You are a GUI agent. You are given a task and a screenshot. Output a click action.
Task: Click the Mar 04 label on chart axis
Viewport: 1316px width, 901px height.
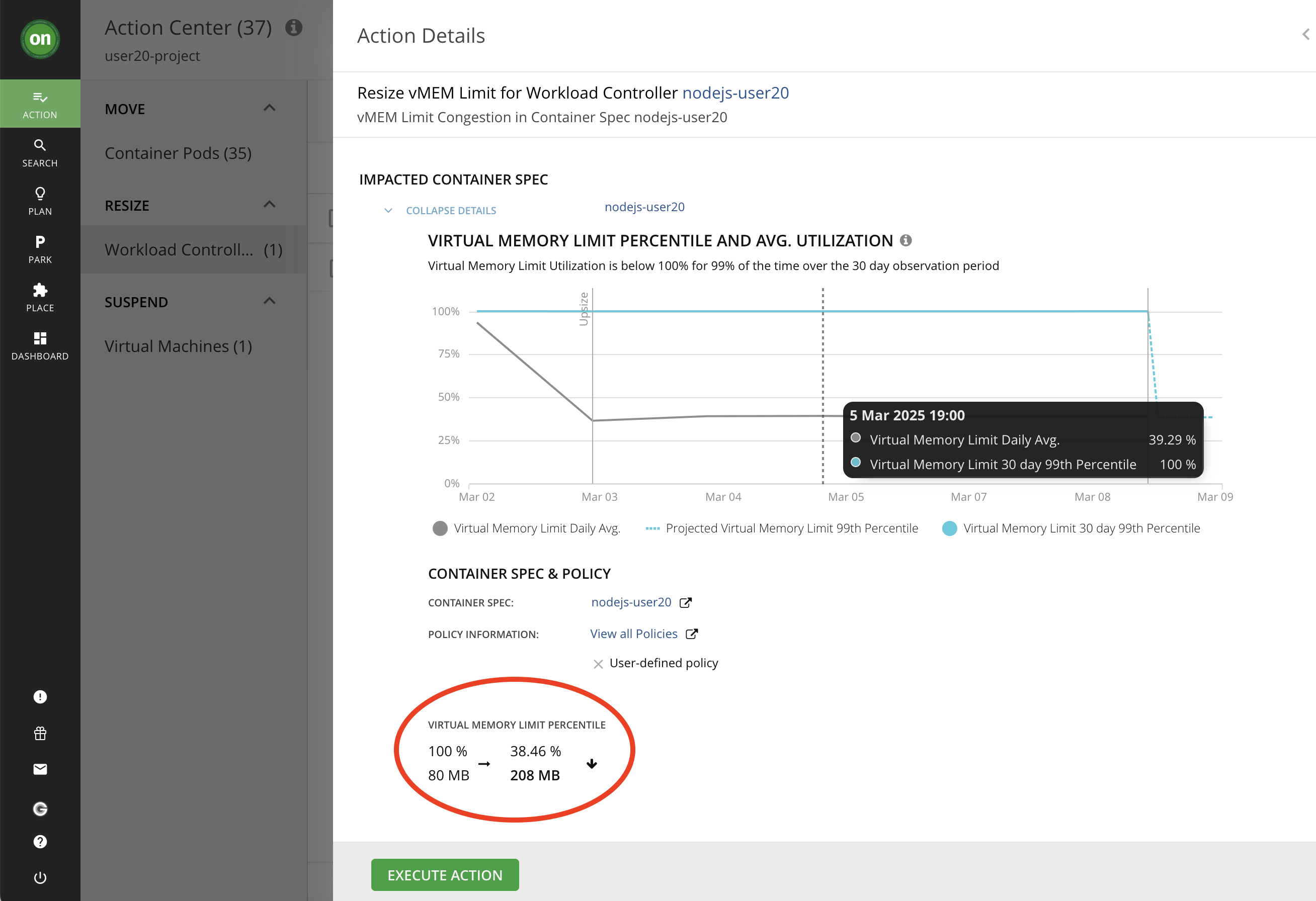(x=722, y=497)
